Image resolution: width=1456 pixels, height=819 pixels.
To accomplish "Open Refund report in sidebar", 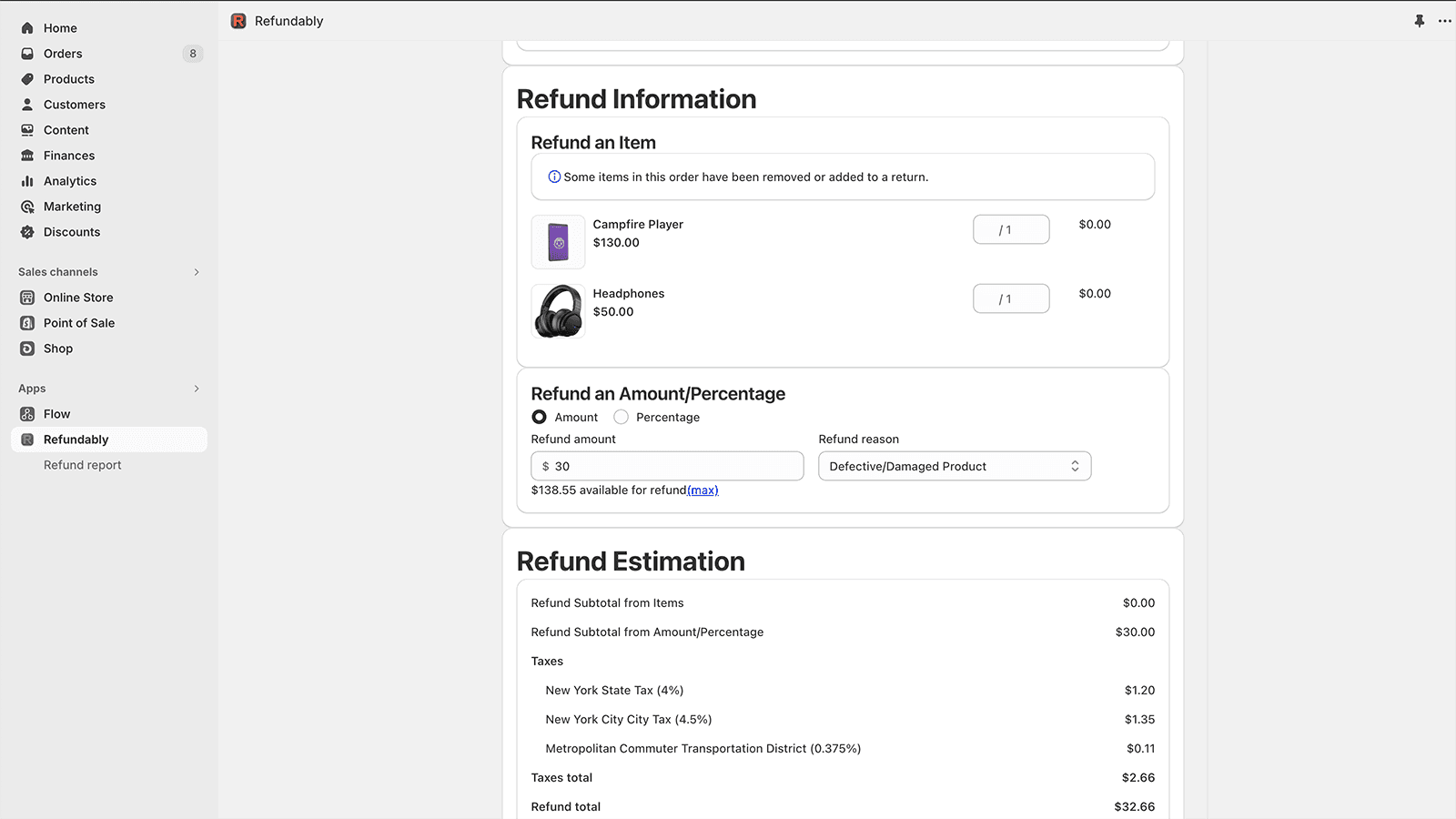I will [x=82, y=465].
